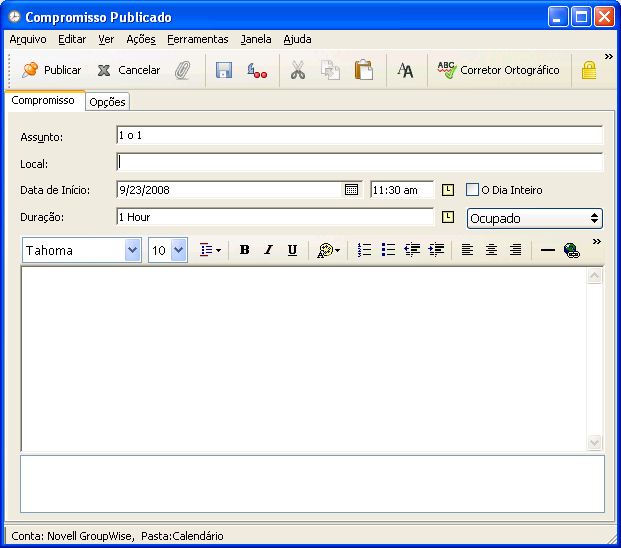Image resolution: width=621 pixels, height=548 pixels.
Task: Open the font size 10 dropdown
Action: click(x=168, y=250)
